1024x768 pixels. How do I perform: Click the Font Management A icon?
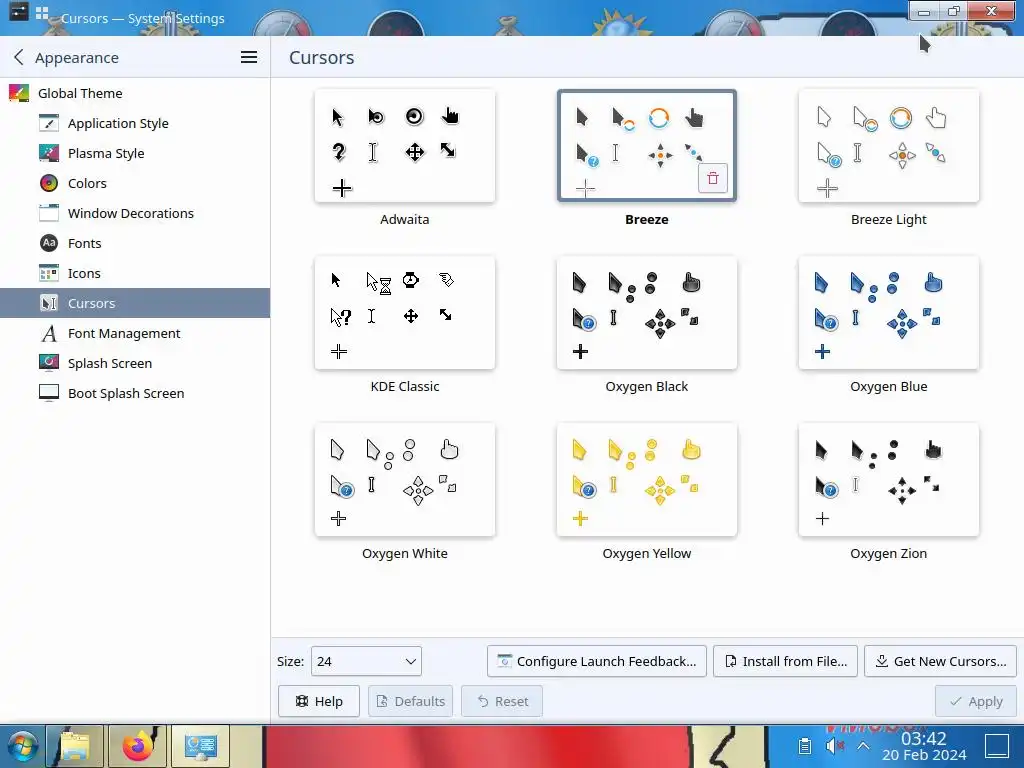coord(49,334)
